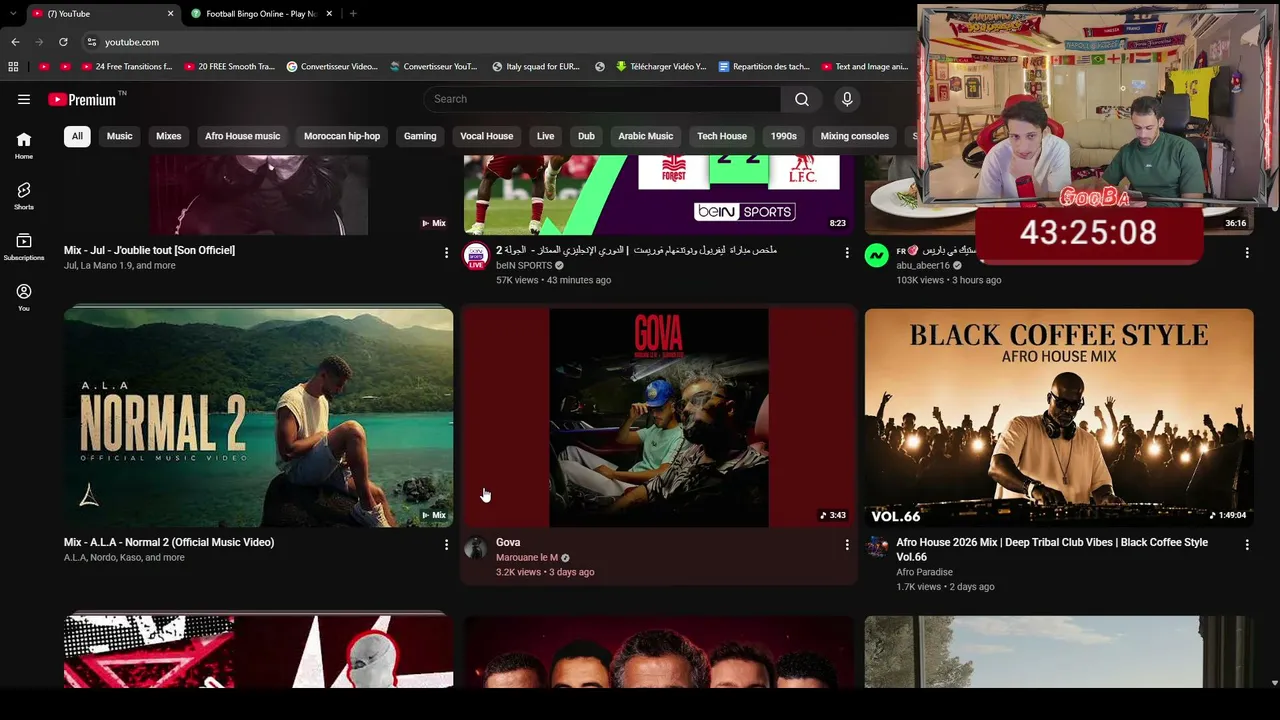Visit the Afro Paradise channel name
Screen dimensions: 1280x720
(x=925, y=573)
